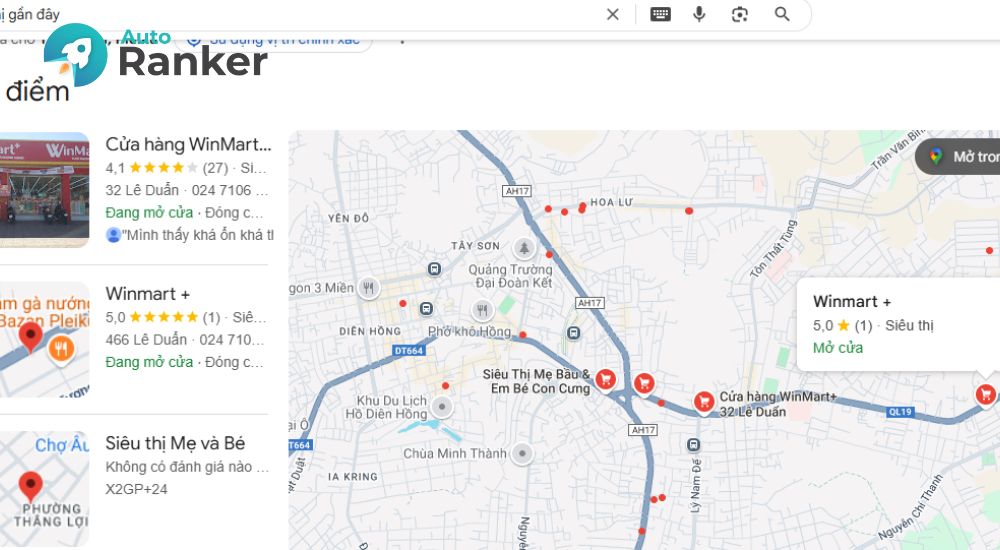Click the red dot by Phở khô Hồng
The image size is (1000, 550).
coord(523,334)
